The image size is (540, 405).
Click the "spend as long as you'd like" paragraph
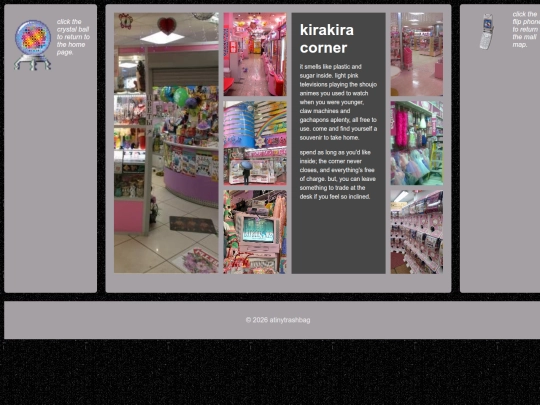point(338,174)
